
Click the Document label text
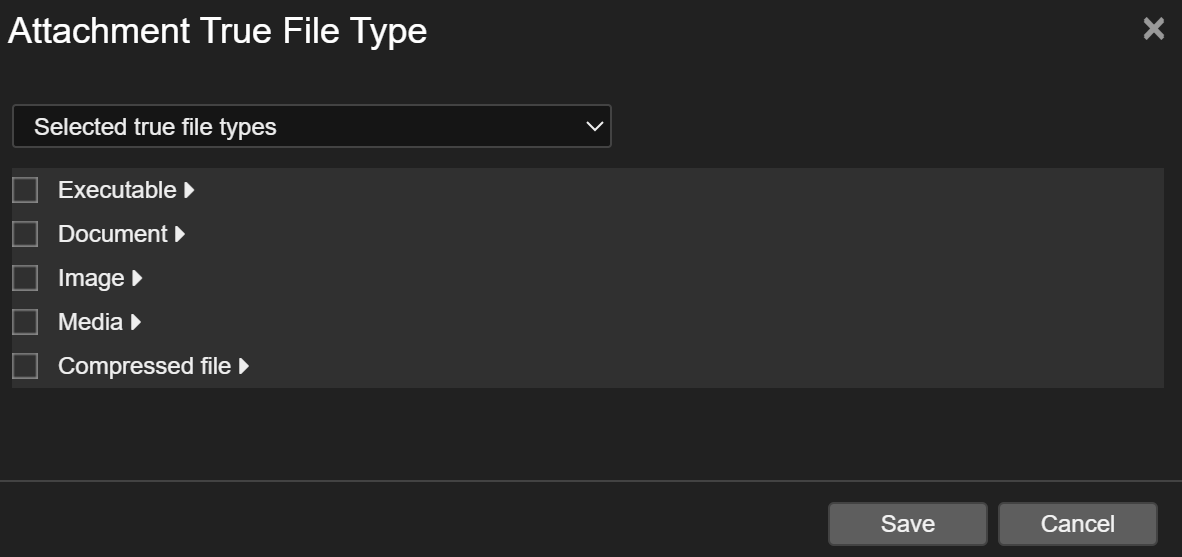pyautogui.click(x=113, y=234)
